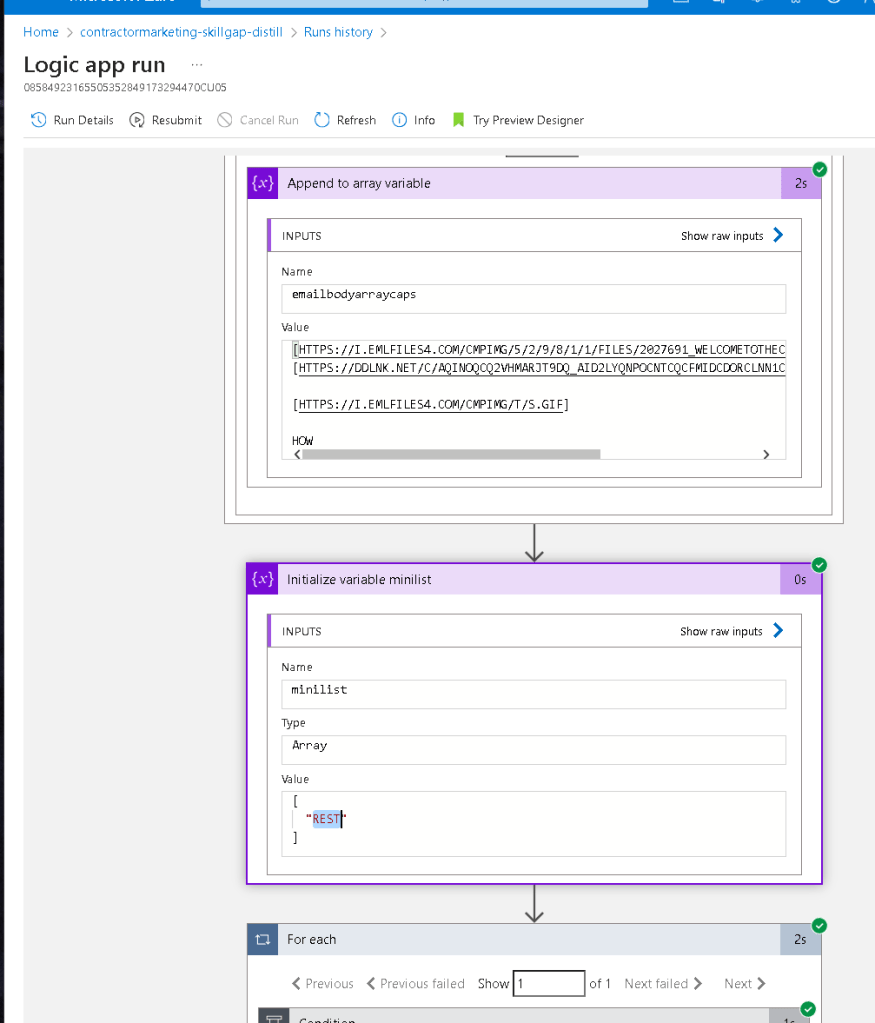Click the EMLFILES4 WELCOMETOTHEC URL in Value
This screenshot has width=875, height=1023.
coord(542,350)
